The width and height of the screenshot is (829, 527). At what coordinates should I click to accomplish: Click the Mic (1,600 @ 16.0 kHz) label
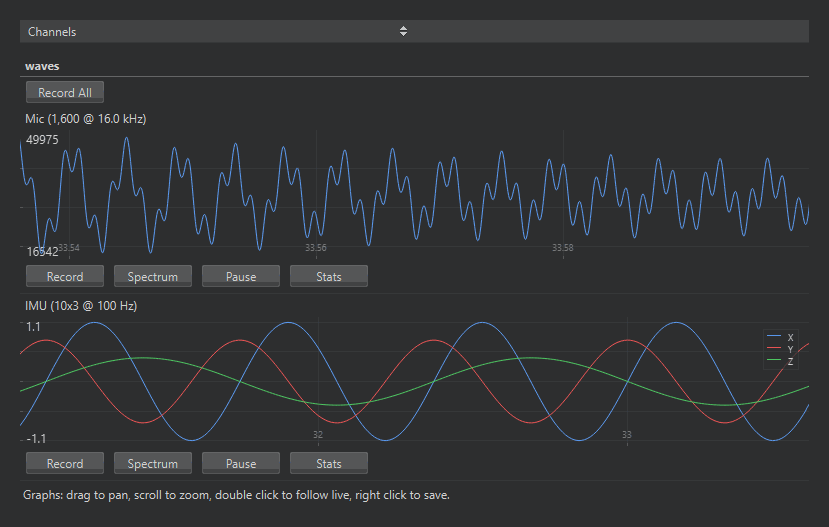tap(86, 119)
